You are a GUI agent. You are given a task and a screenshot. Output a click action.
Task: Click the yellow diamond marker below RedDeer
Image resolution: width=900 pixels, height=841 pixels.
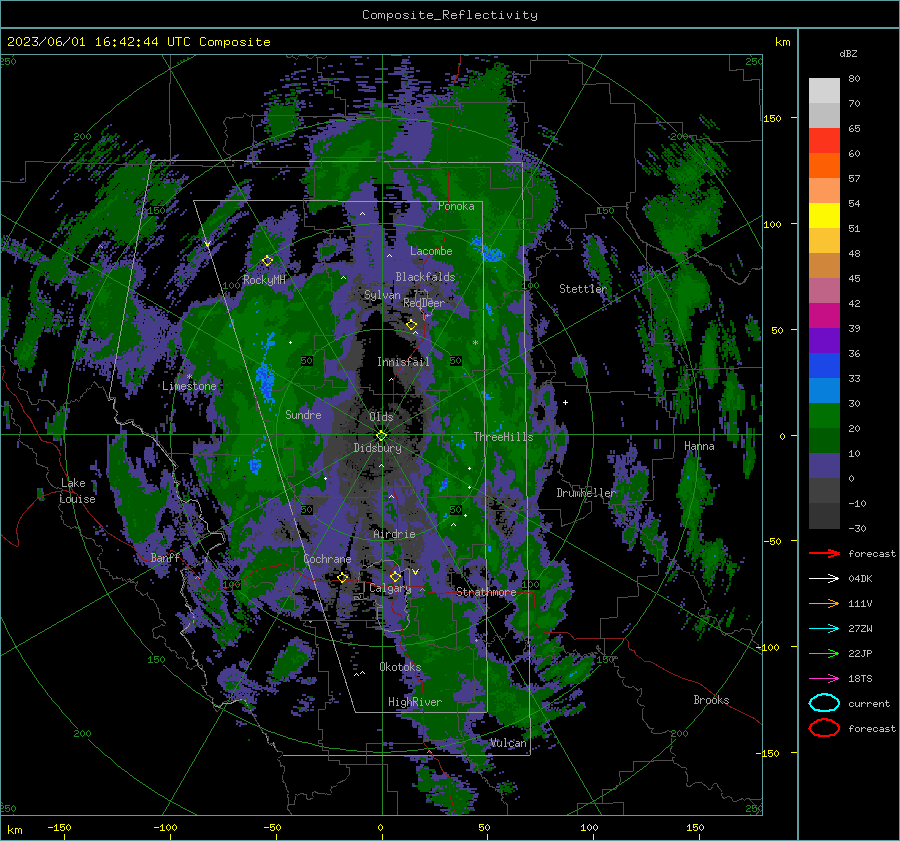pos(411,325)
